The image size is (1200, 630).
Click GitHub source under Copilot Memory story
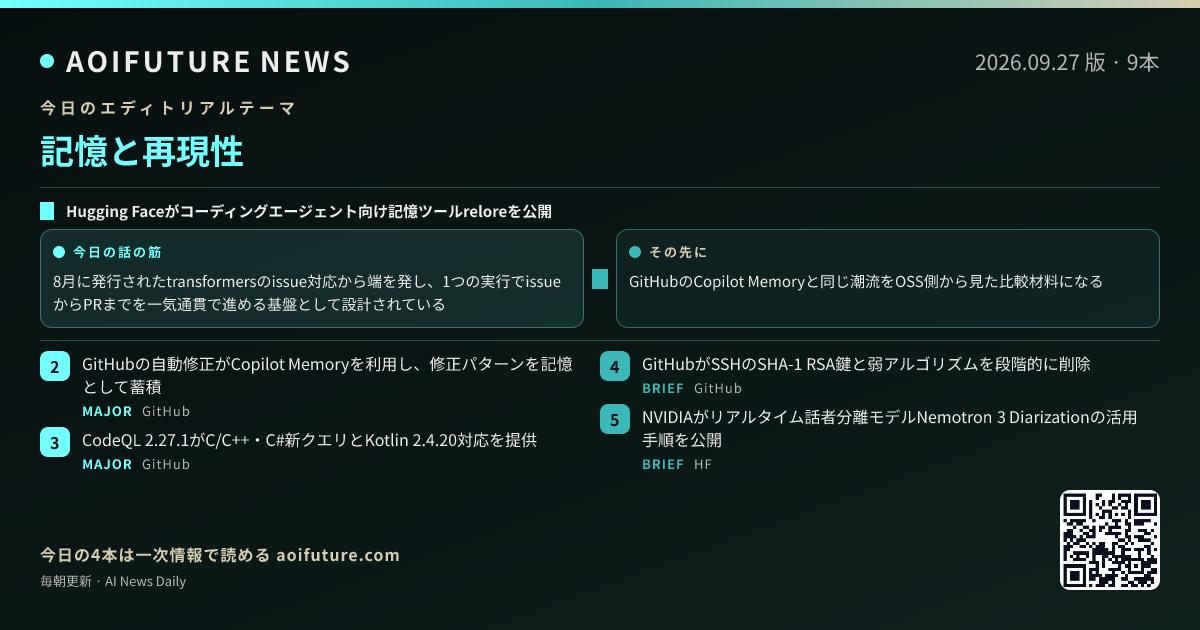click(166, 411)
